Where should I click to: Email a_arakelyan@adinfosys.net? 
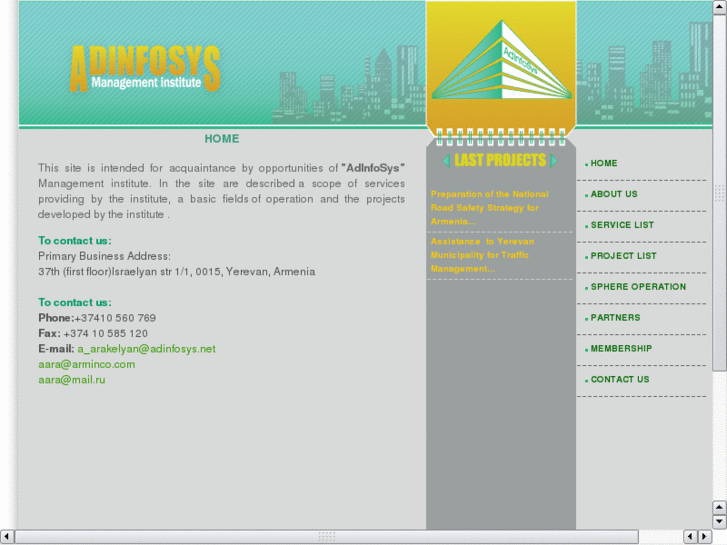147,349
